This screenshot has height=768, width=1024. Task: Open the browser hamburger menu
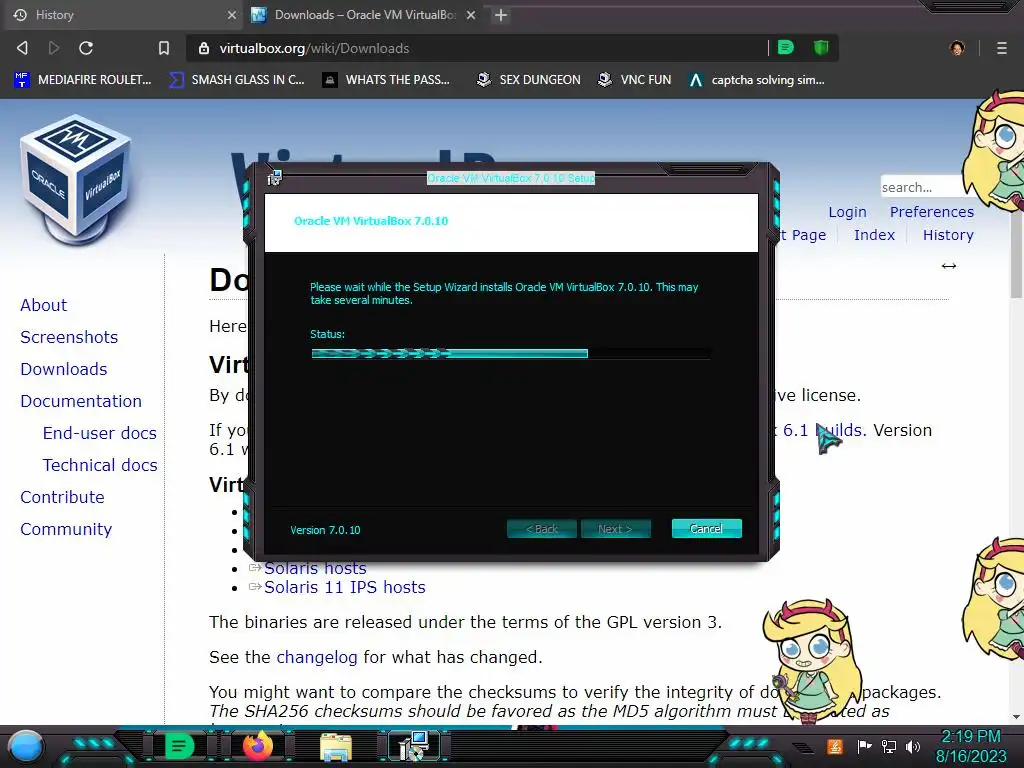coord(1002,48)
